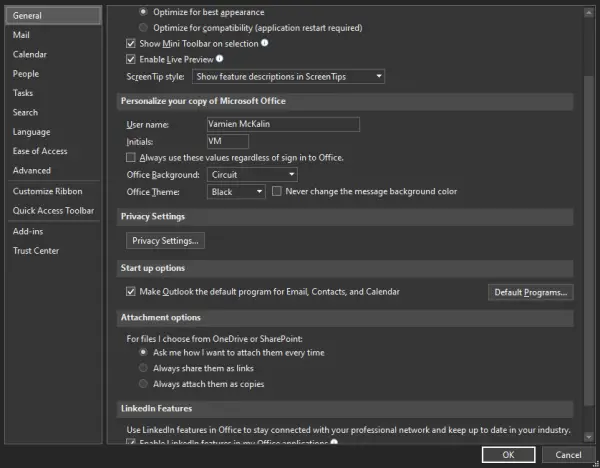The image size is (600, 468).
Task: Open the People options category
Action: point(53,74)
